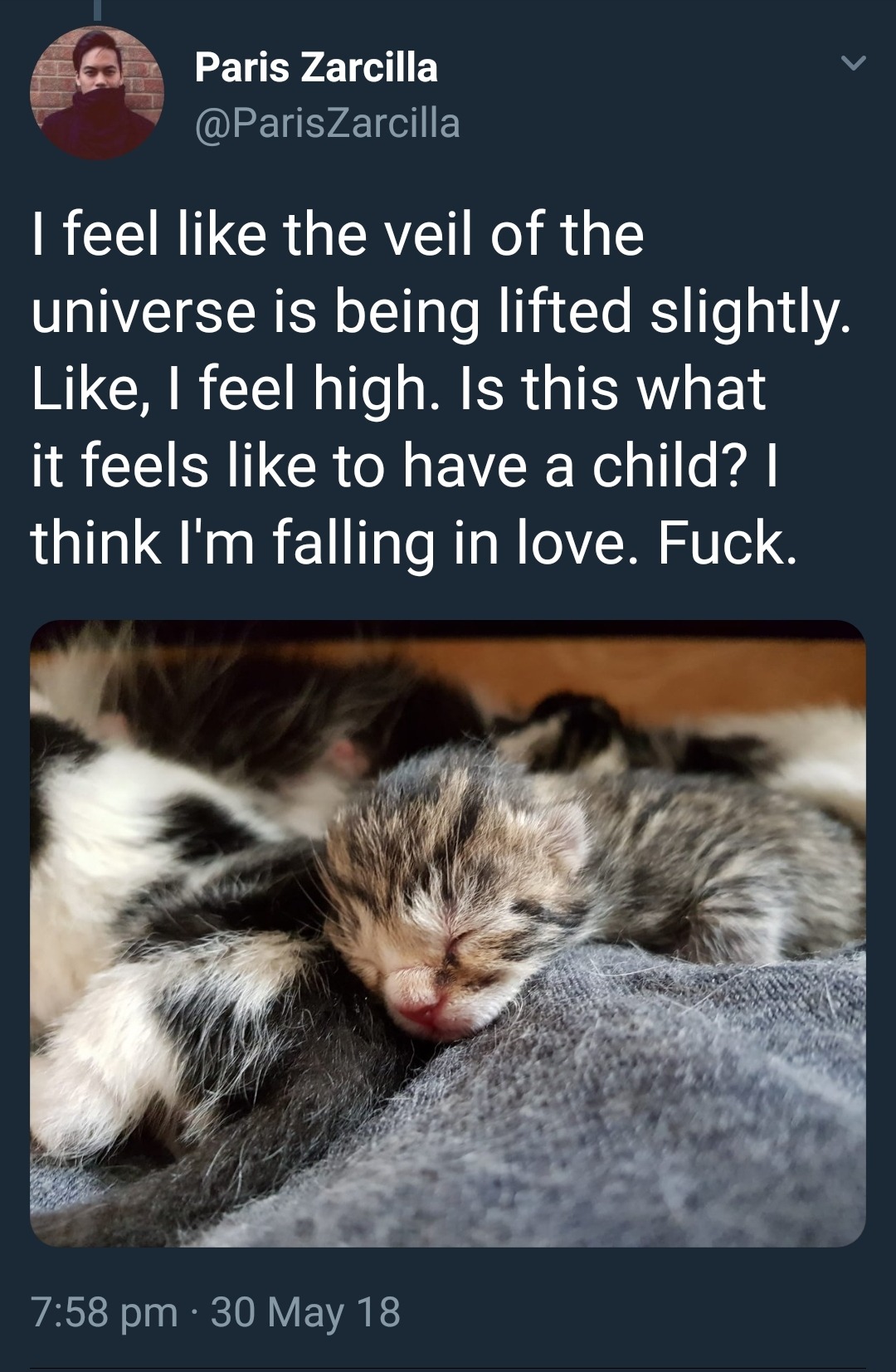Tap the wooden background in photo
The image size is (896, 1372).
click(x=664, y=664)
